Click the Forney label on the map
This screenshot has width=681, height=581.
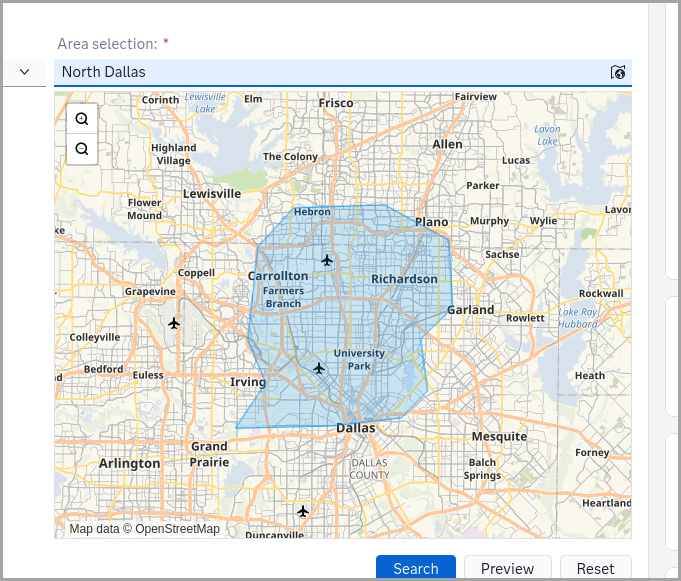click(x=592, y=452)
